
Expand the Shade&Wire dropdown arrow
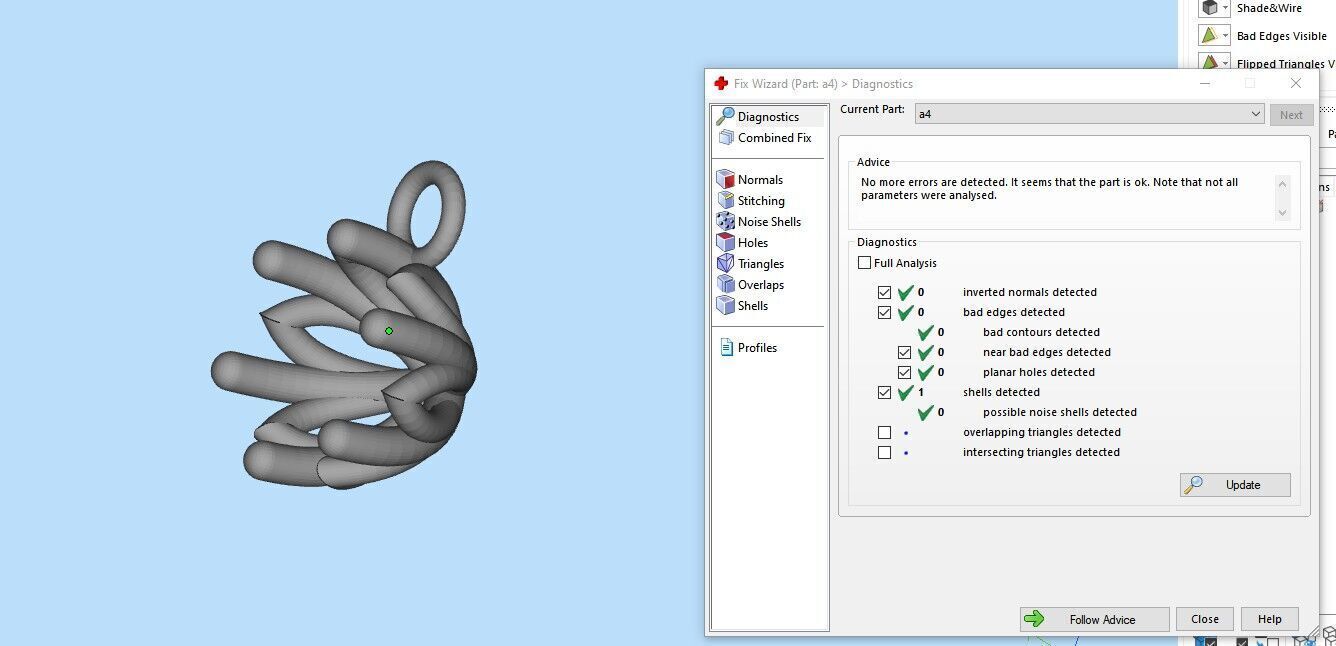[x=1226, y=8]
